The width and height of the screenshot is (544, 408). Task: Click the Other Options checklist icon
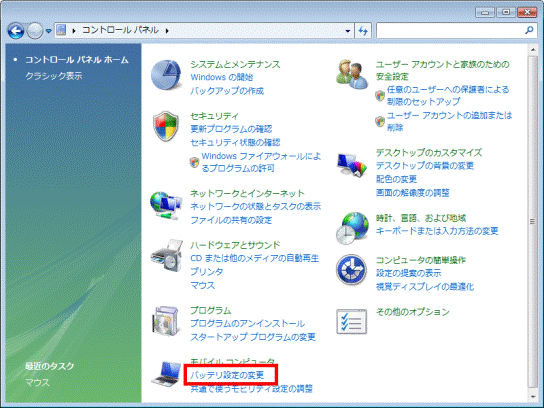click(x=351, y=322)
